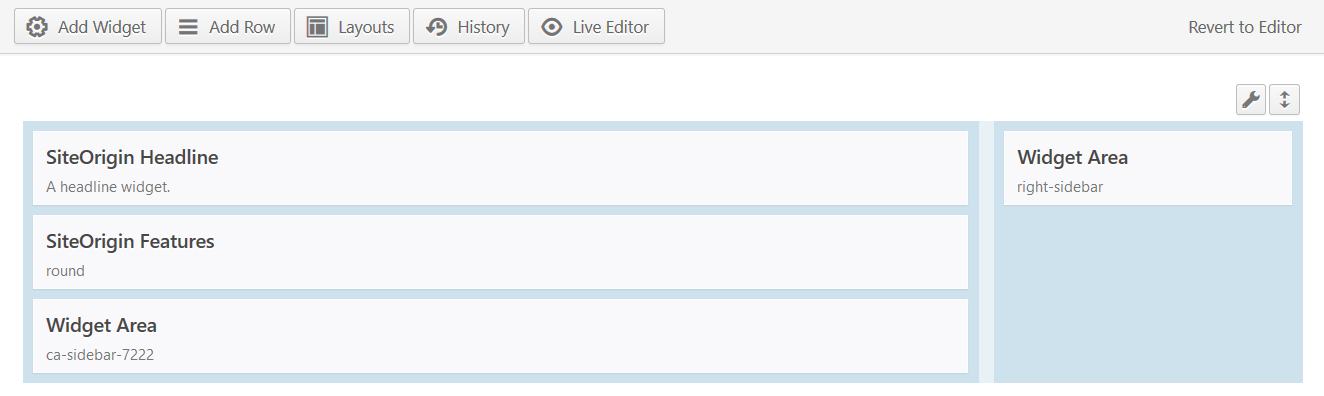The height and width of the screenshot is (396, 1324).
Task: Open the History panel
Action: 469,27
